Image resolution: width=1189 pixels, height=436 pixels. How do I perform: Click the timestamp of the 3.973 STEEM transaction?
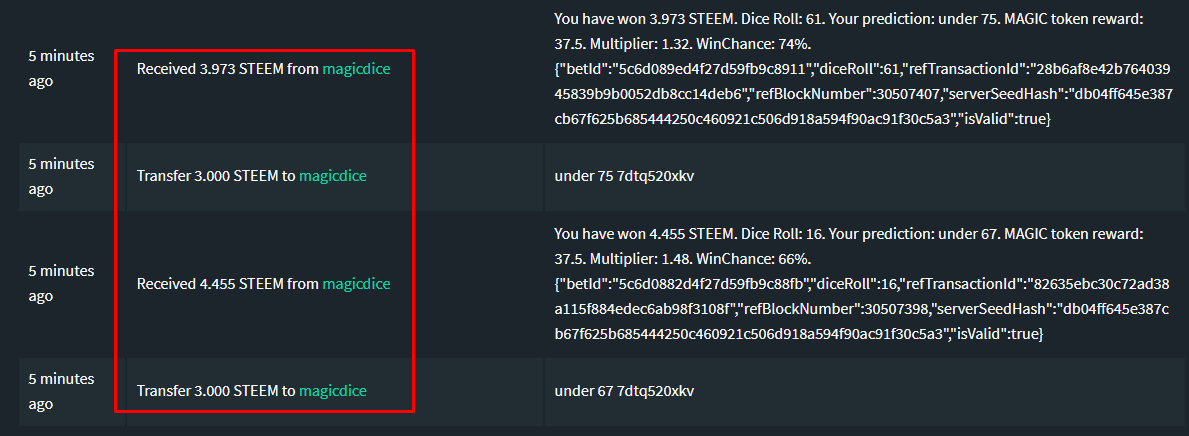tap(61, 68)
